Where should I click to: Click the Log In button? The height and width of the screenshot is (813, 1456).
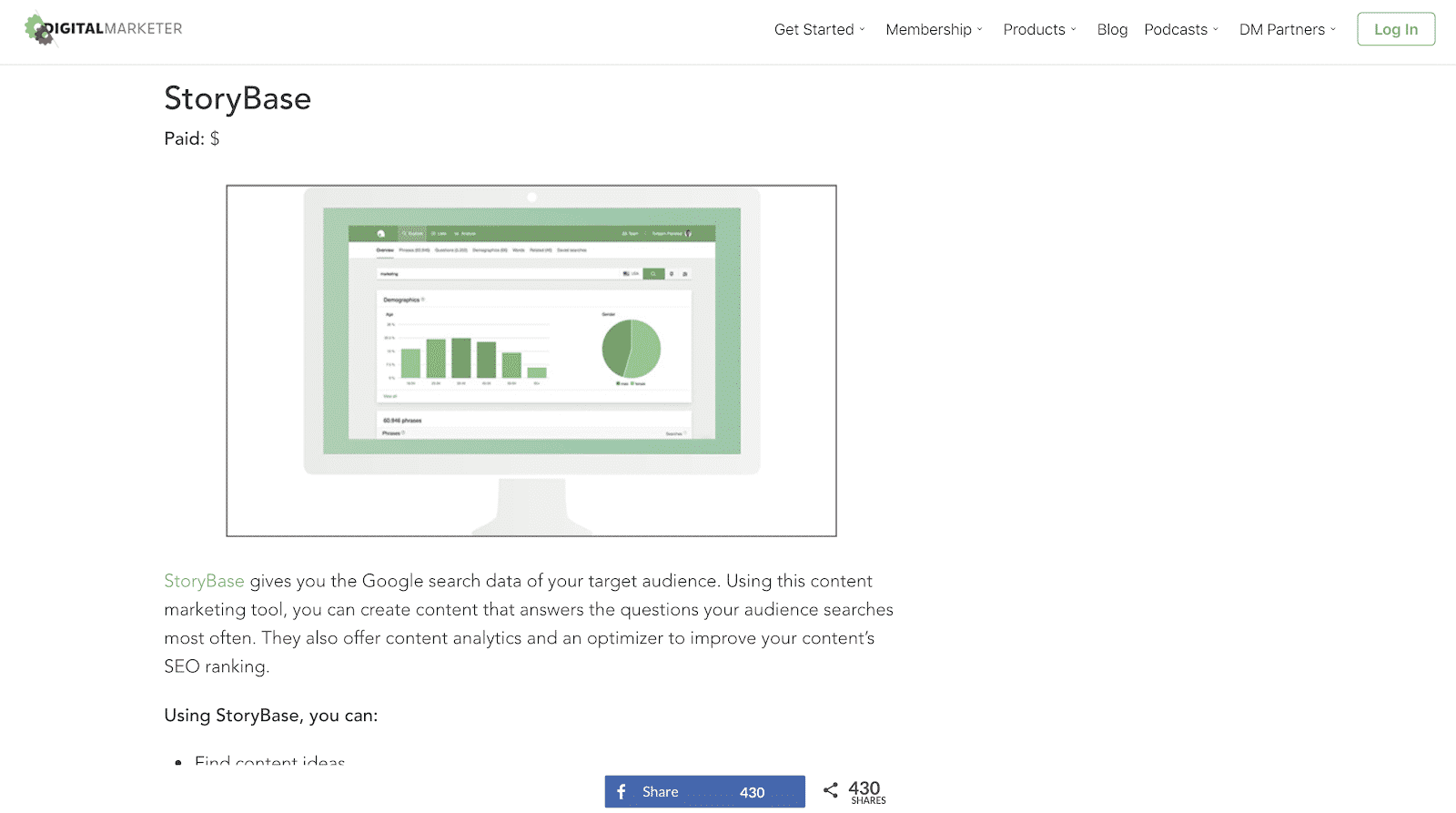(1396, 29)
